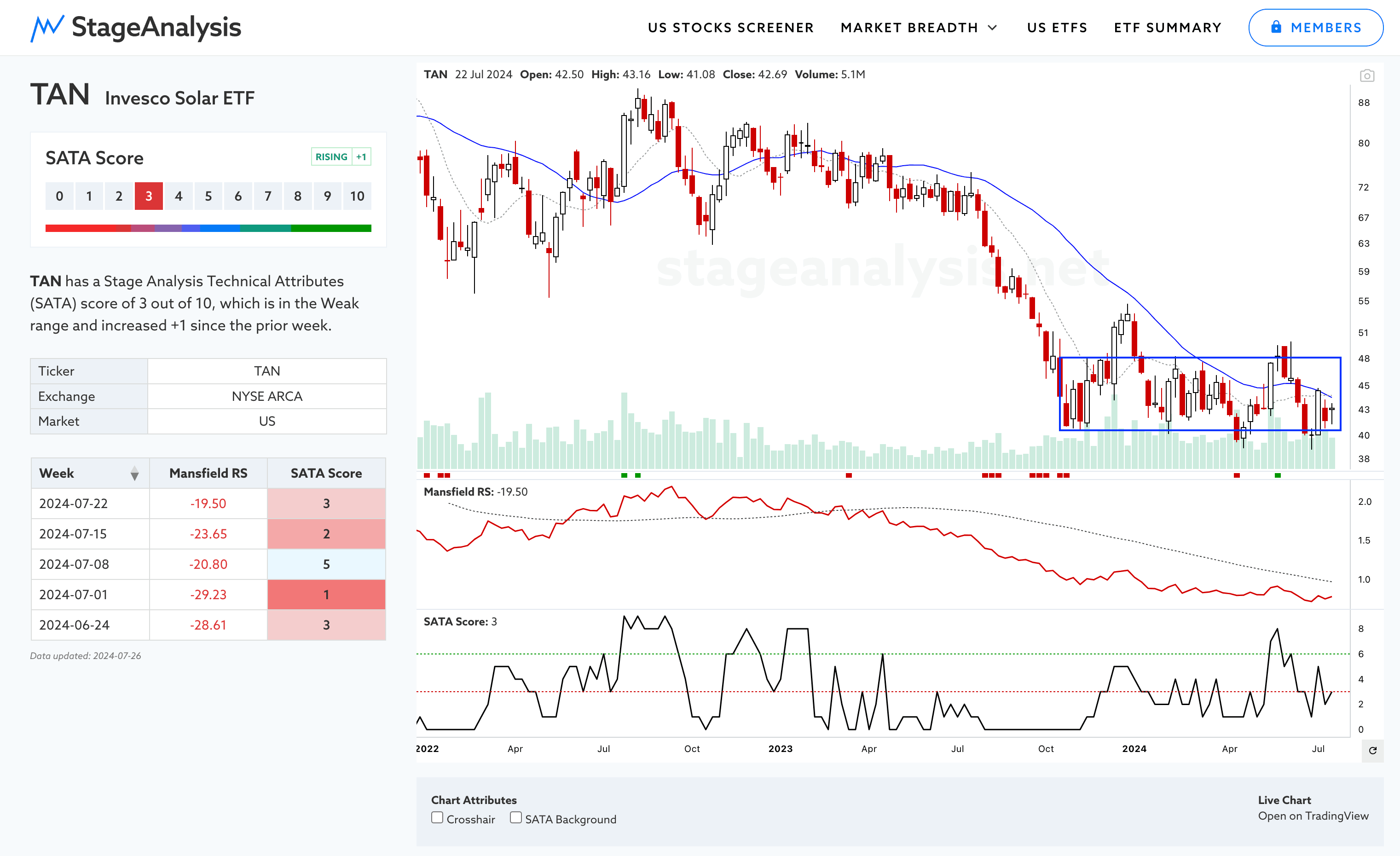Click the Live Chart heading
This screenshot has height=856, width=1400.
[x=1284, y=800]
